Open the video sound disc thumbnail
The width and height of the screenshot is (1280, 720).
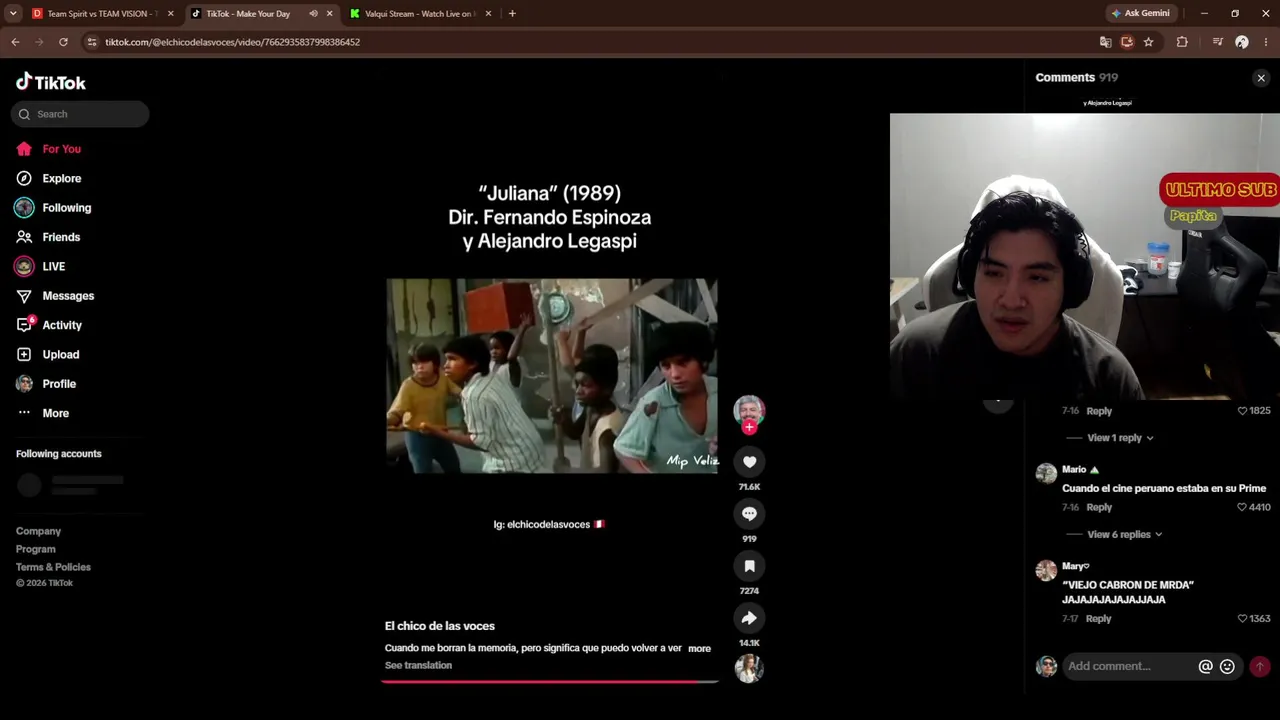point(749,667)
